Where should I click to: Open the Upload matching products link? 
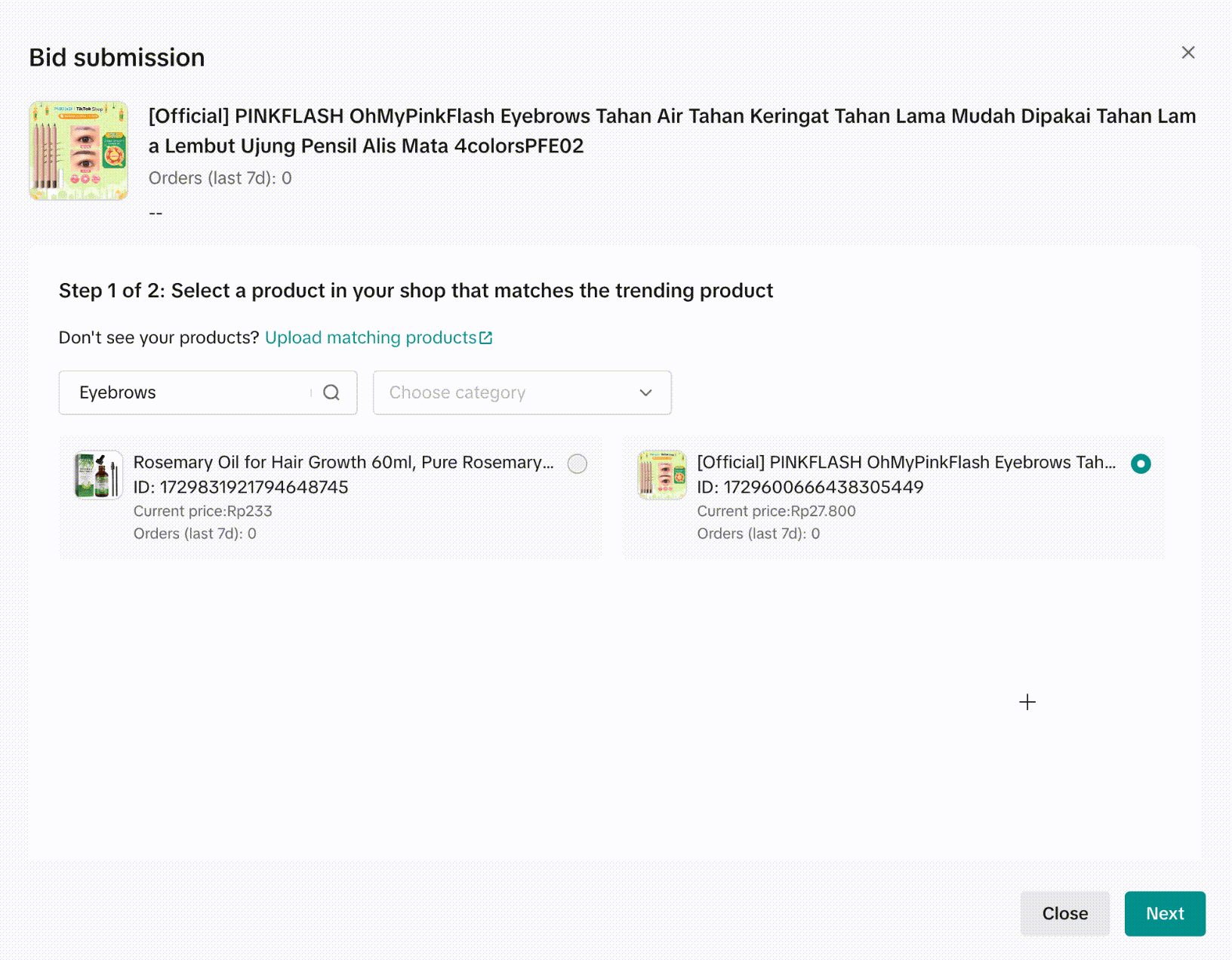[371, 338]
